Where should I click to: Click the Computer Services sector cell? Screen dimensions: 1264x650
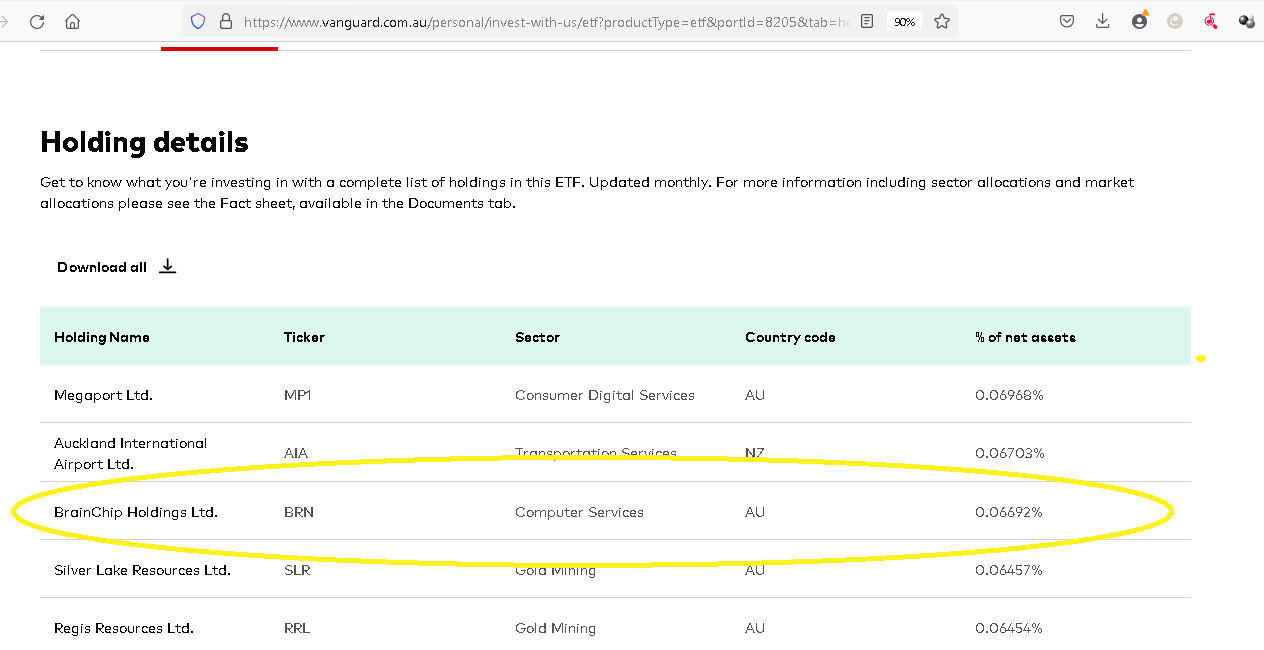point(579,512)
